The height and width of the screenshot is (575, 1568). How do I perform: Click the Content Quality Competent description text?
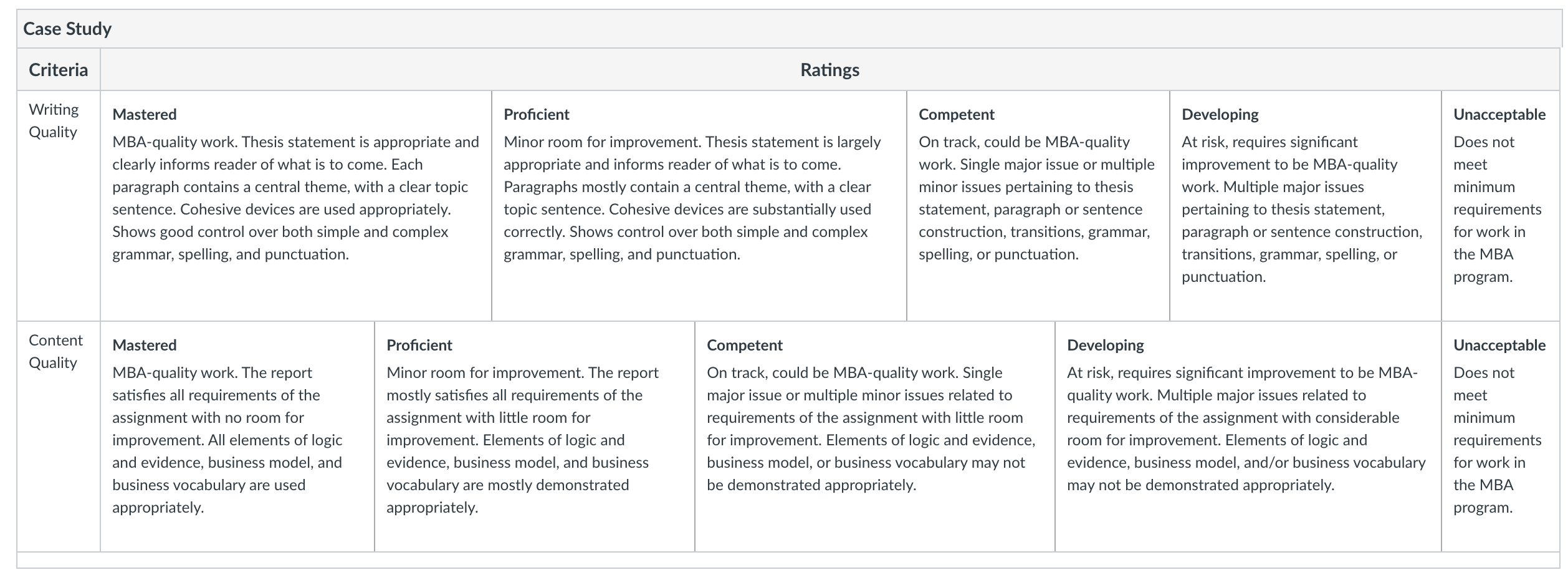871,429
